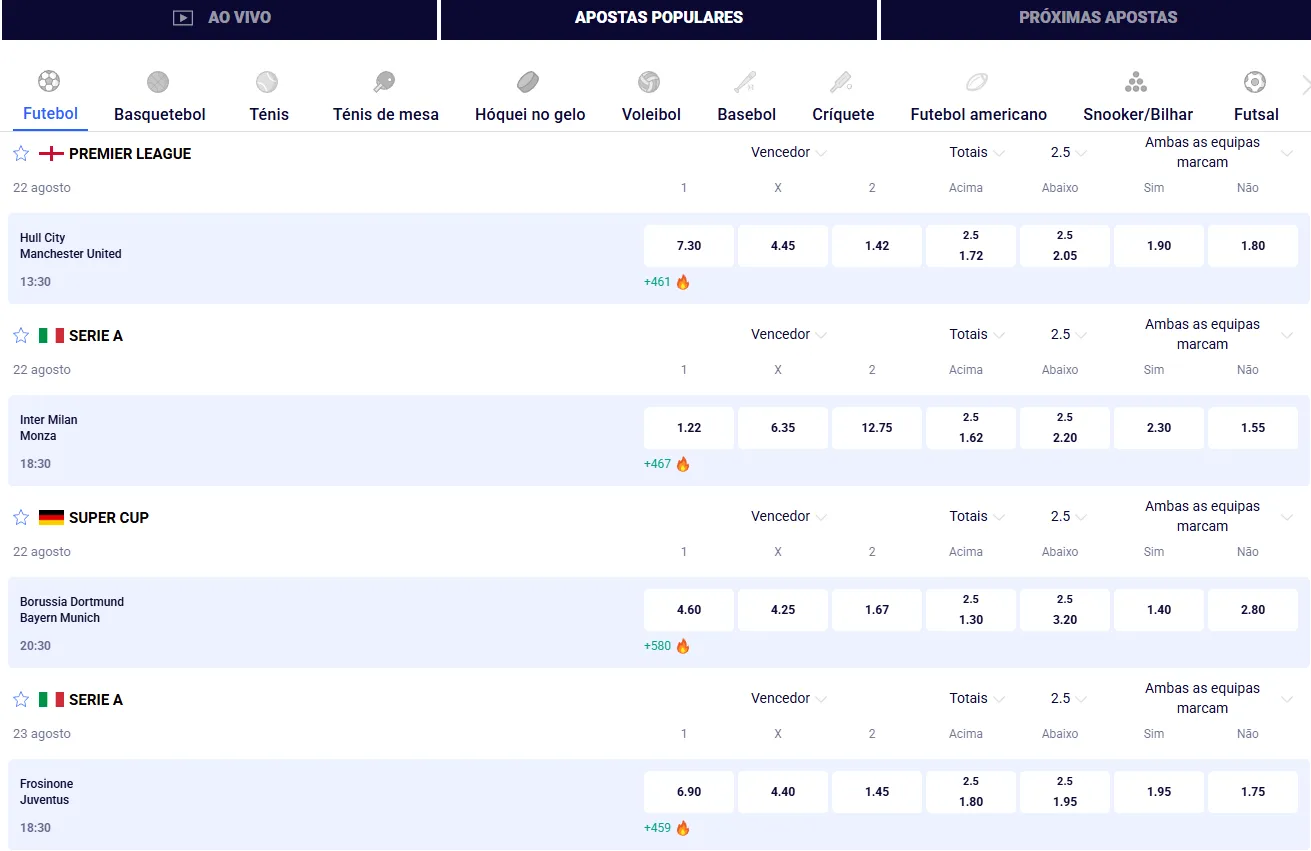Click the fire icon for Frosinone match
This screenshot has width=1311, height=851.
[x=683, y=828]
